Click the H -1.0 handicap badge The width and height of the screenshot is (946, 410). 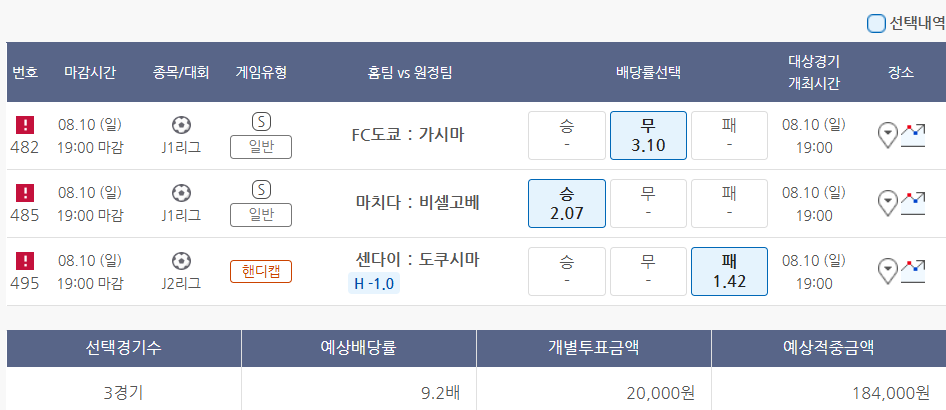point(376,283)
